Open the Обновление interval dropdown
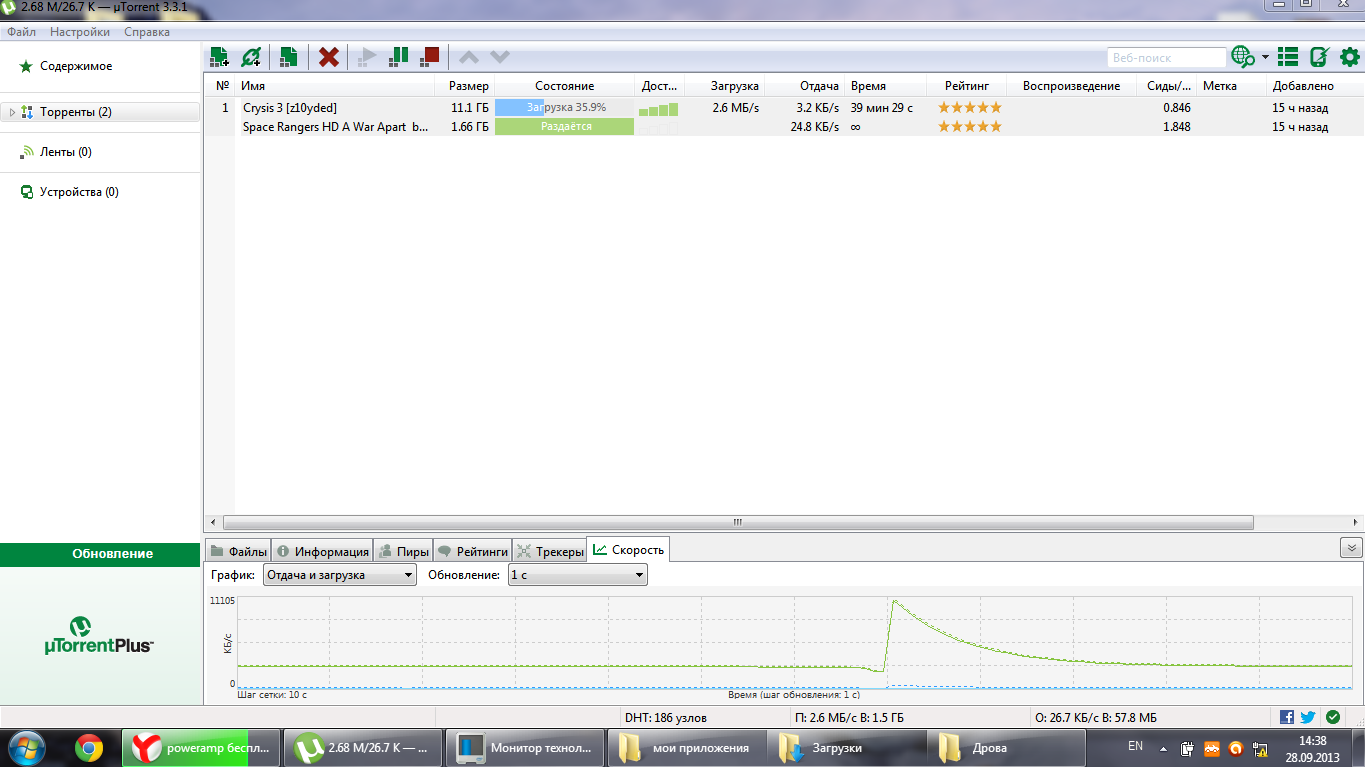The image size is (1365, 767). pyautogui.click(x=578, y=575)
